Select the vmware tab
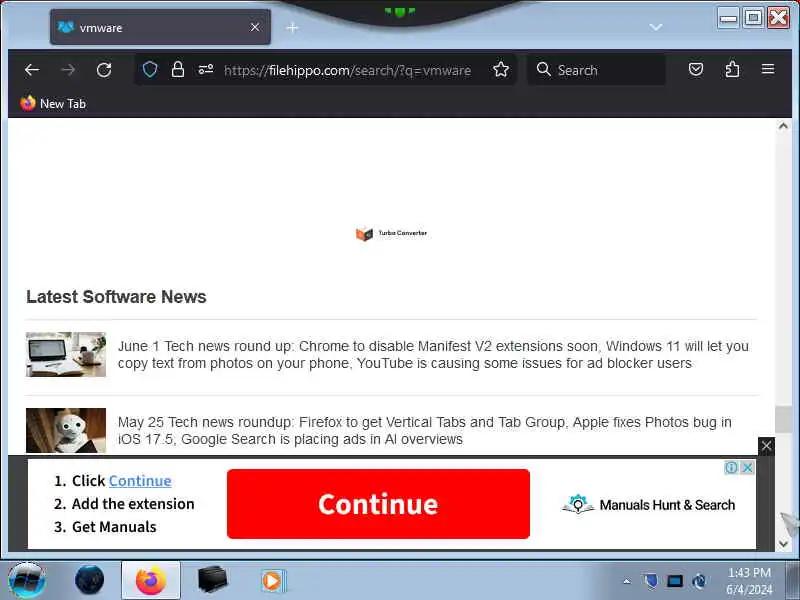 tap(160, 27)
